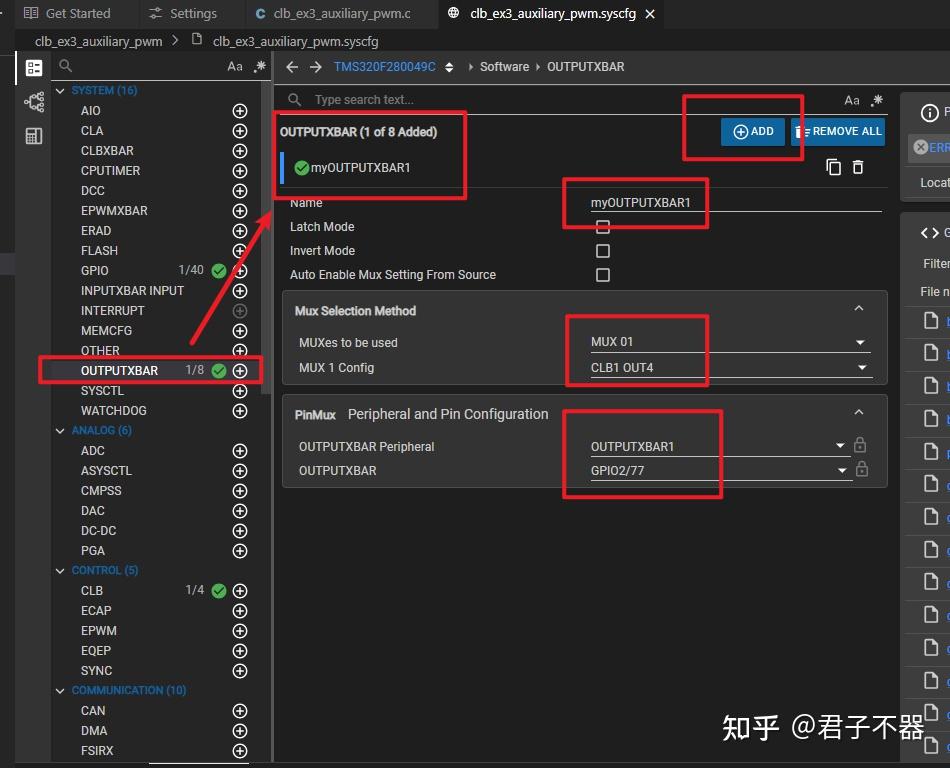
Task: Click the calculator icon in left activity bar
Action: 34,136
